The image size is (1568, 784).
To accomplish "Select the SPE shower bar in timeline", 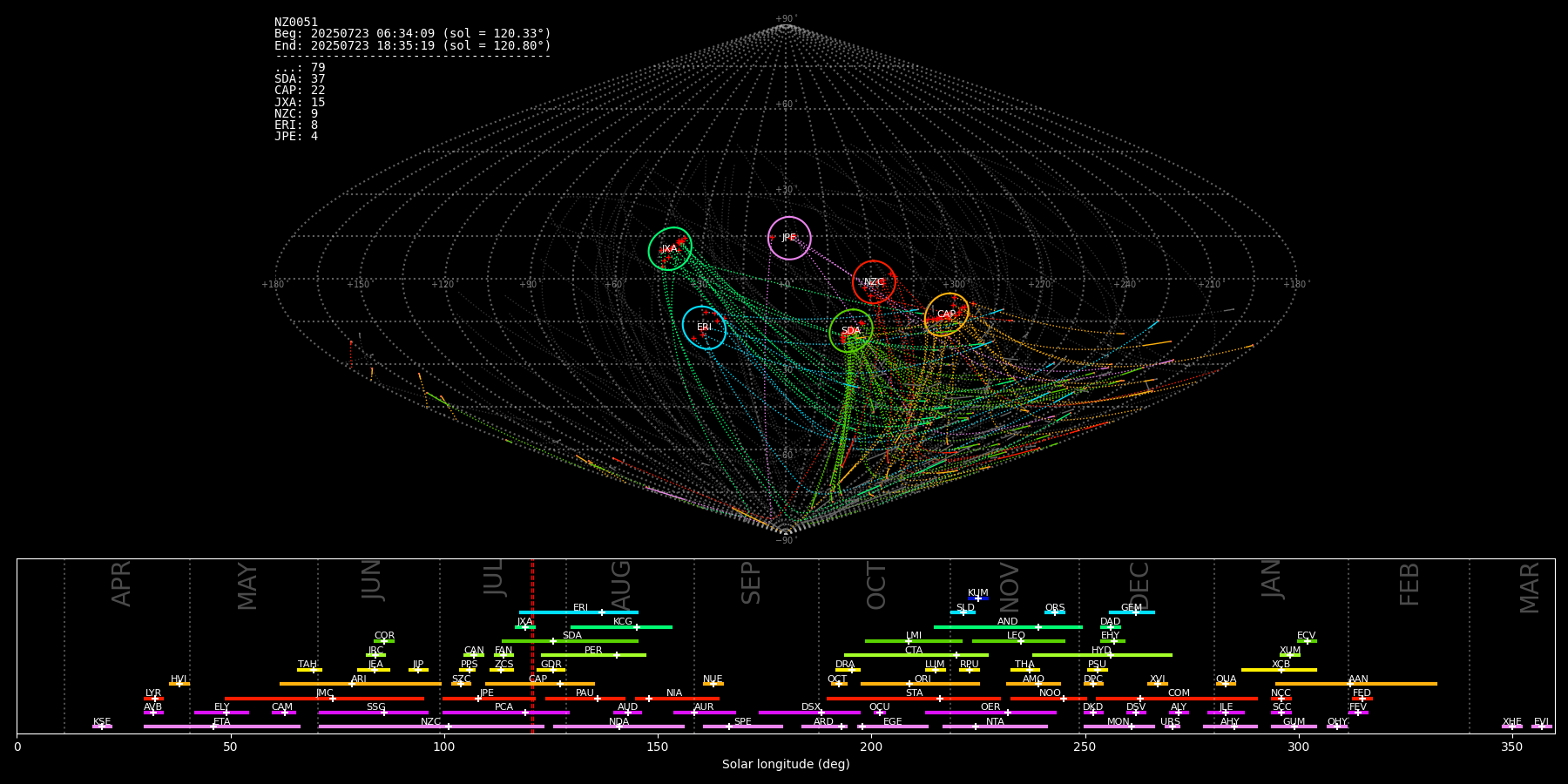I will tap(743, 727).
